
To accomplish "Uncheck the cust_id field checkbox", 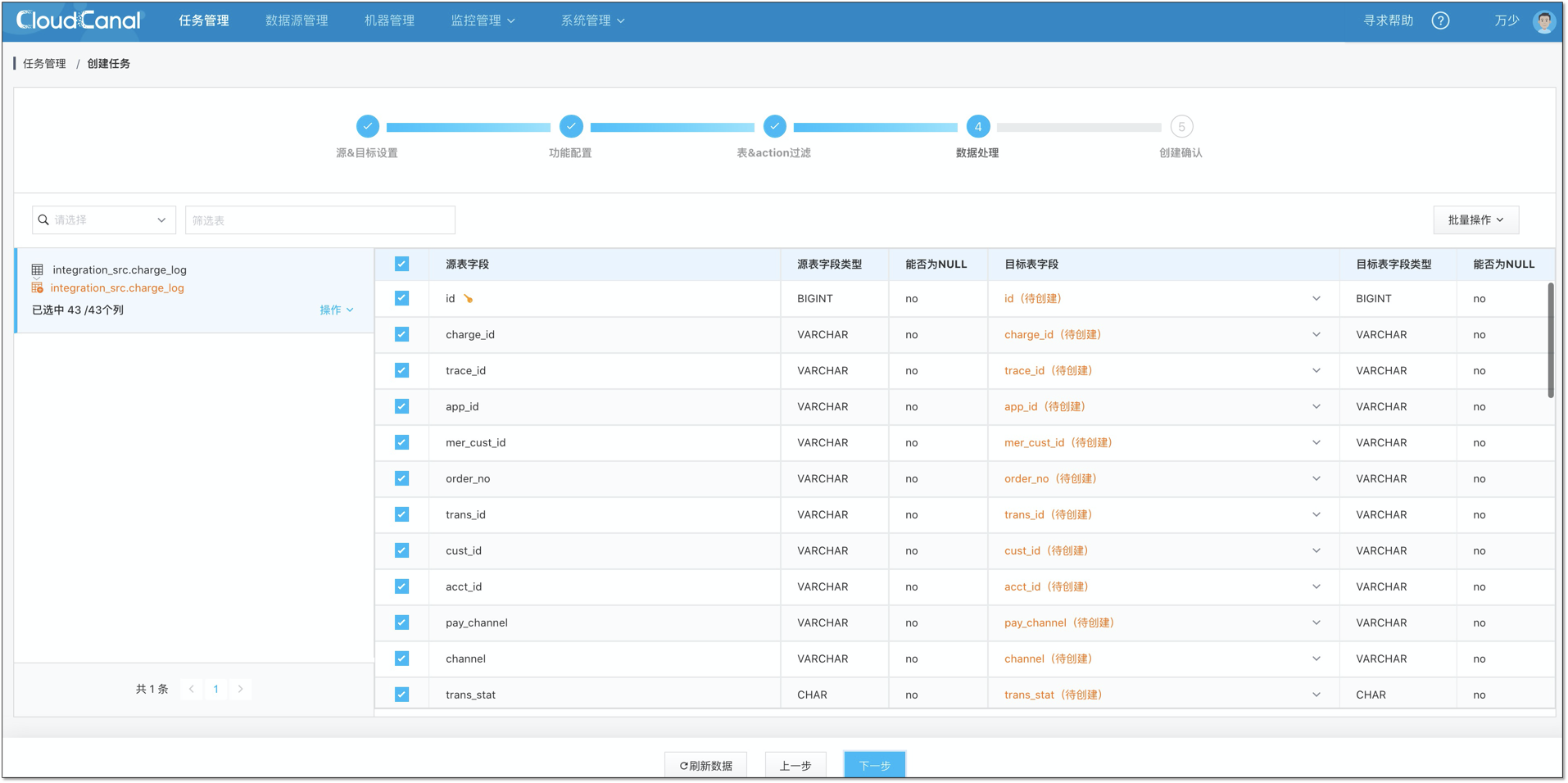I will 401,550.
